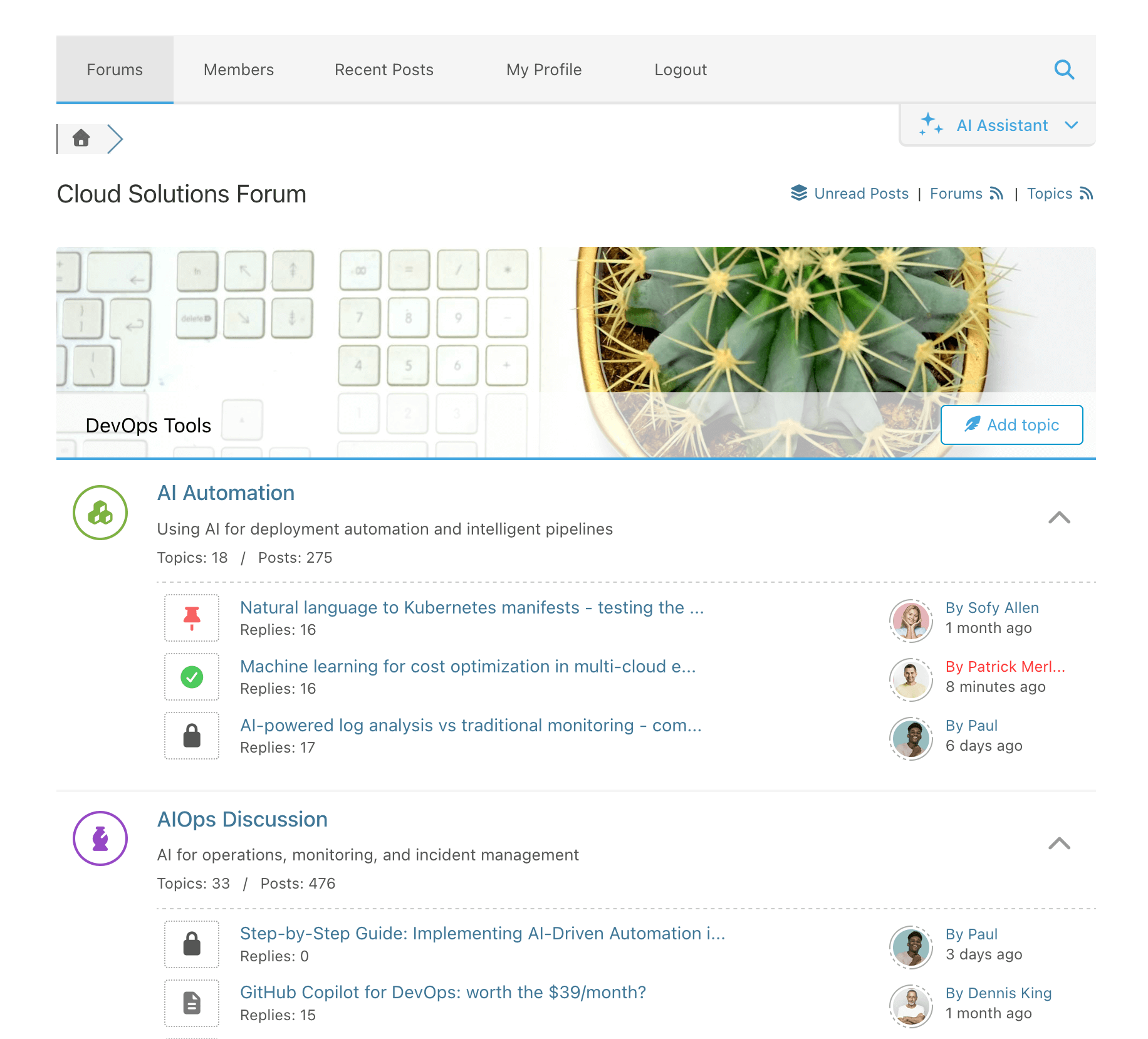1148x1039 pixels.
Task: Click the lock icon on the Step-by-Step Guide topic
Action: pyautogui.click(x=191, y=944)
